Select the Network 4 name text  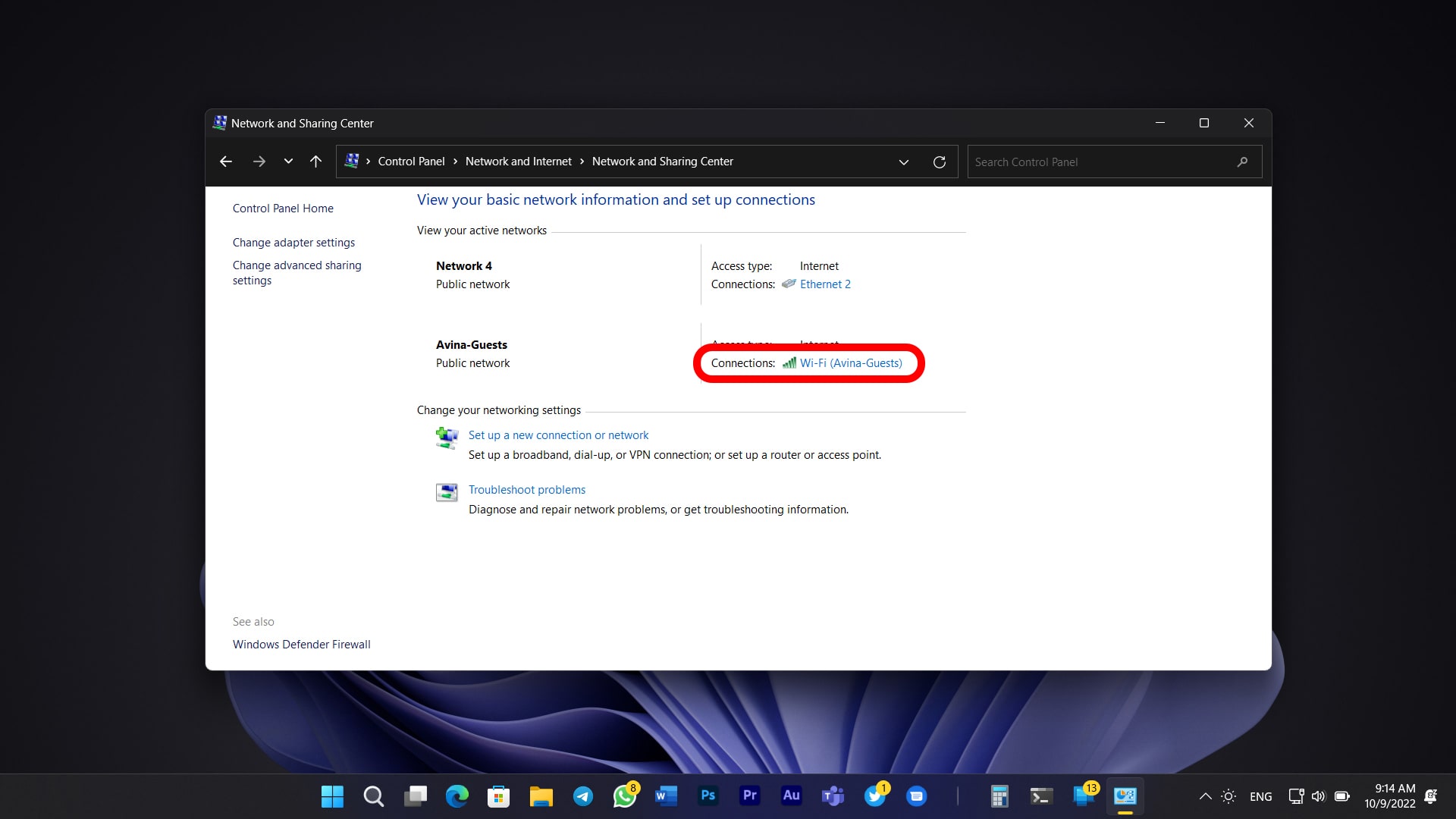(464, 266)
